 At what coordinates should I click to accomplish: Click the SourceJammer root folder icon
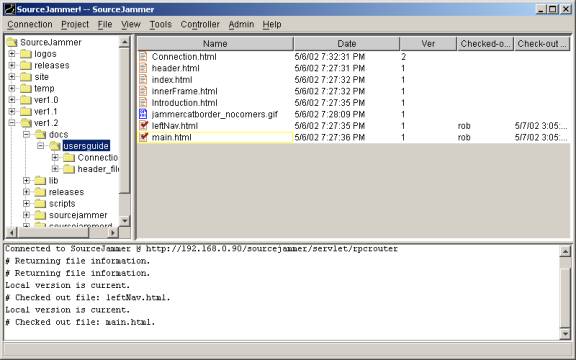coord(12,42)
